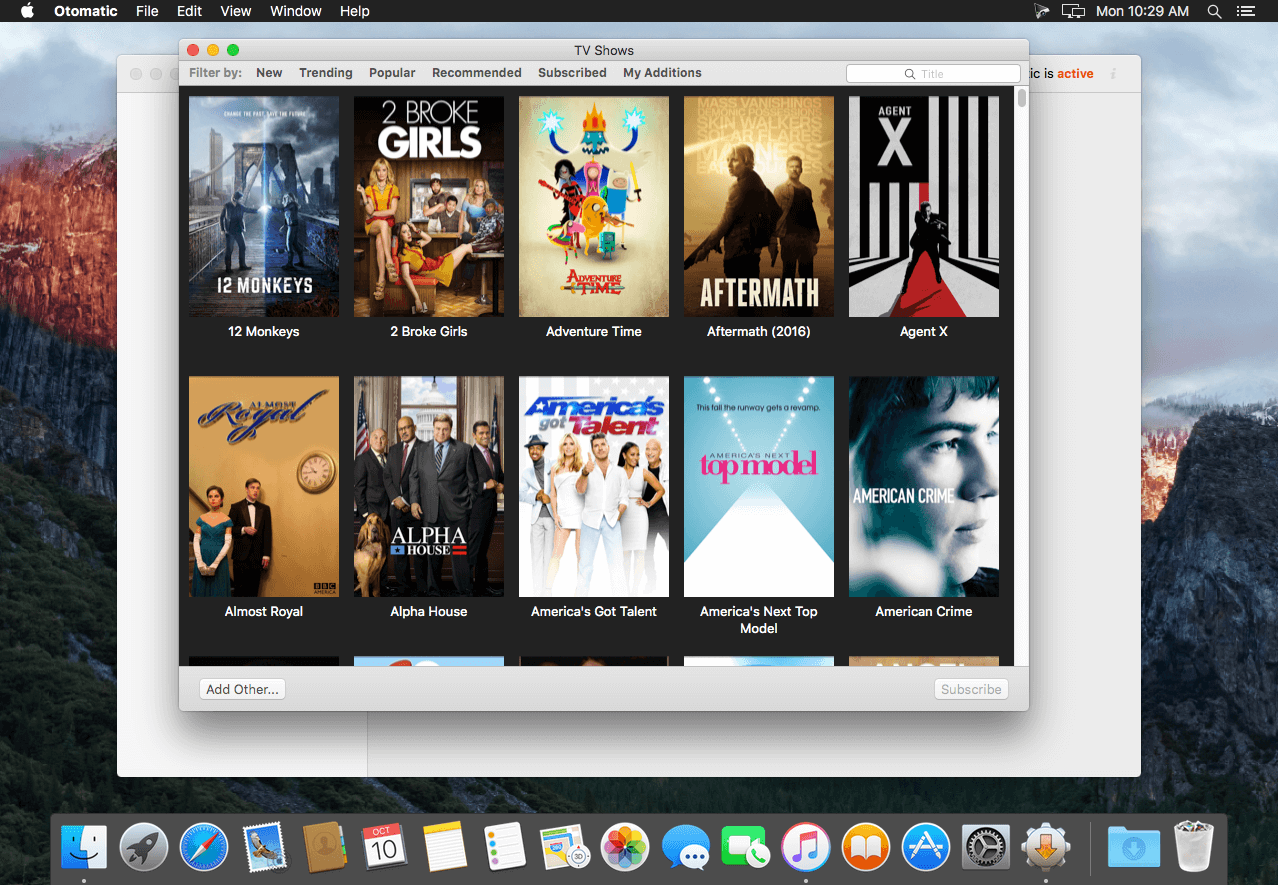This screenshot has height=885, width=1278.
Task: Open Spotlight search magnifier in menu bar
Action: pos(1214,11)
